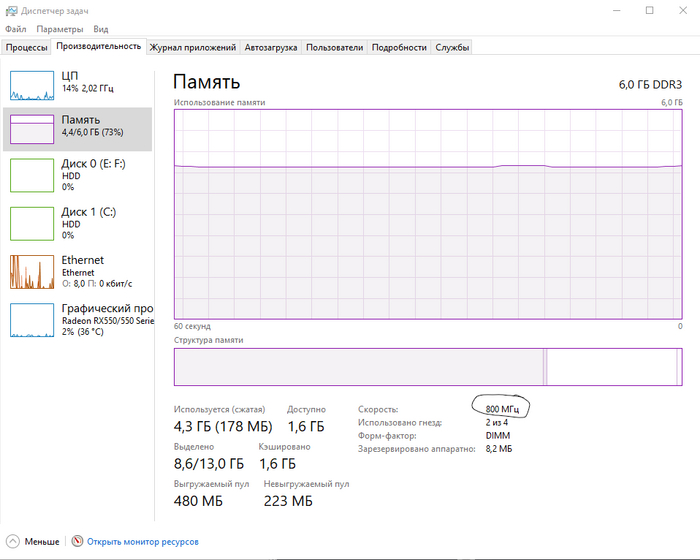700x560 pixels.
Task: Click the 2 из 4 slots value
Action: point(497,422)
